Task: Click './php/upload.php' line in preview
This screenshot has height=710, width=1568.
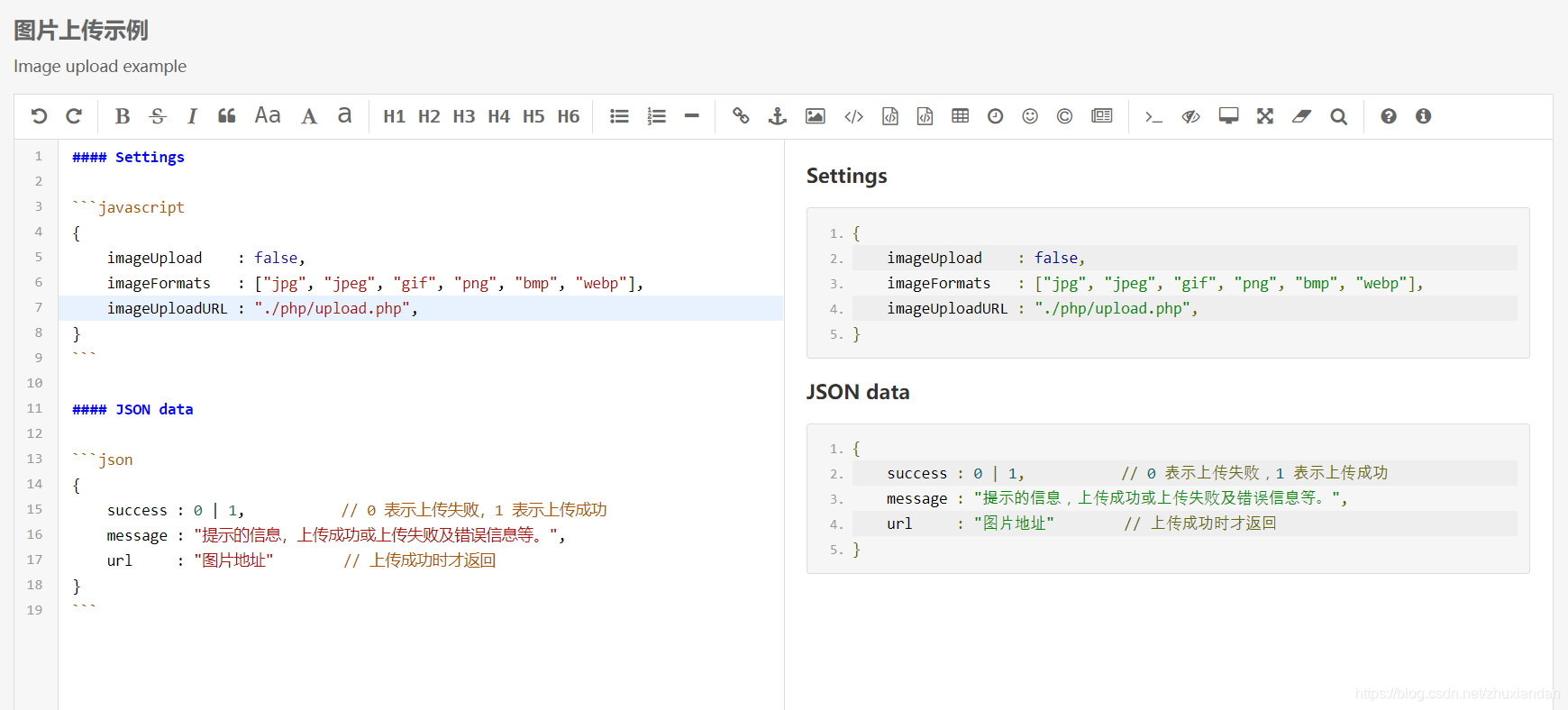Action: [x=1184, y=308]
